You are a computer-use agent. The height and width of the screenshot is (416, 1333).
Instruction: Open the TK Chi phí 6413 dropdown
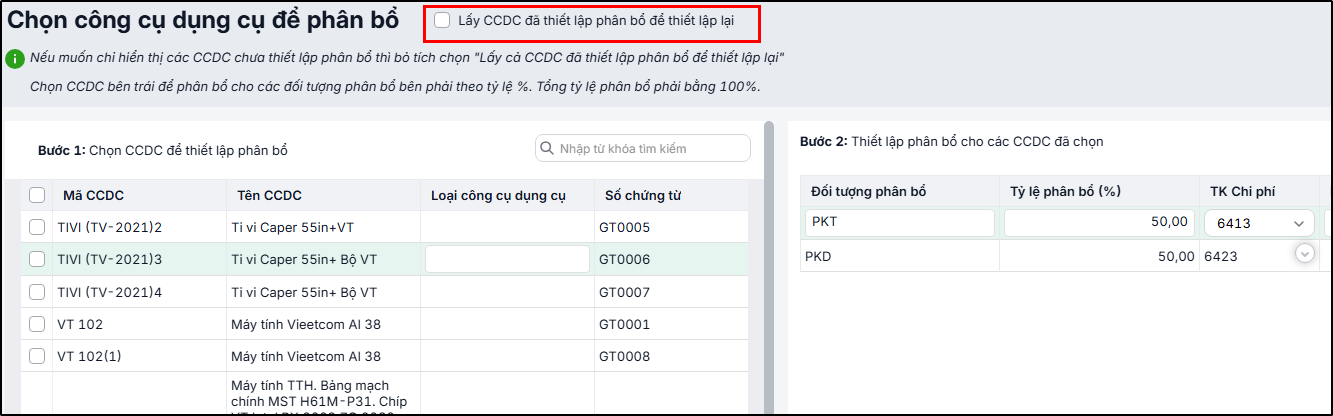click(1259, 223)
